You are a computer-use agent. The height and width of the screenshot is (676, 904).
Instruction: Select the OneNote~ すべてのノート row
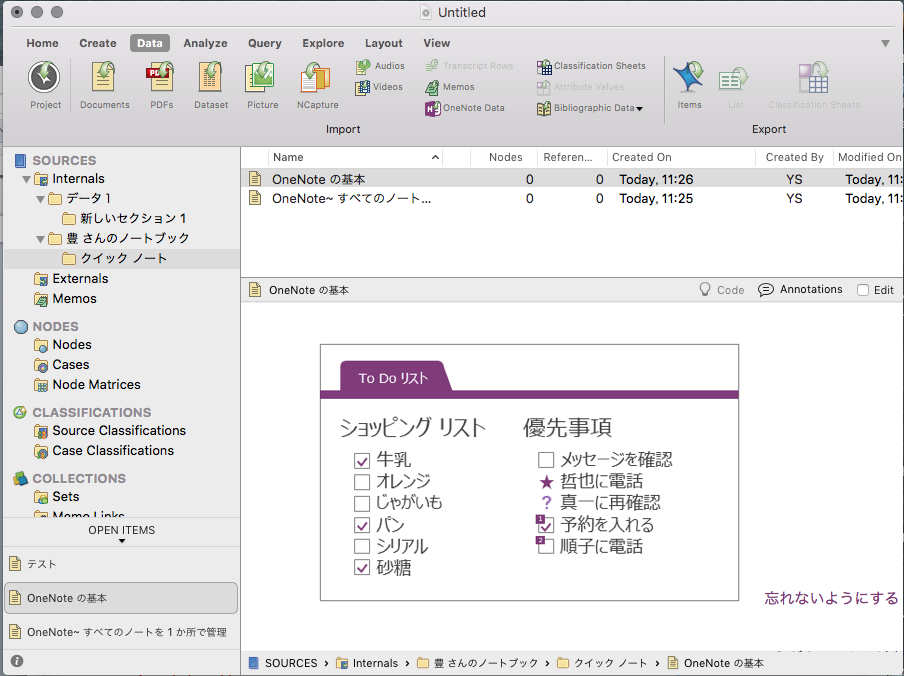click(x=572, y=199)
